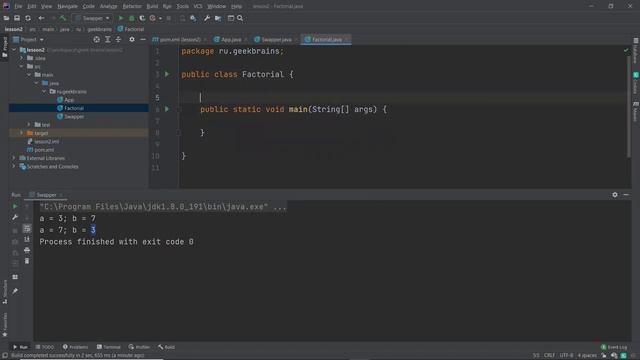Screen dimensions: 640x360
Task: Open Run panel wrench settings icon
Action: (15, 217)
